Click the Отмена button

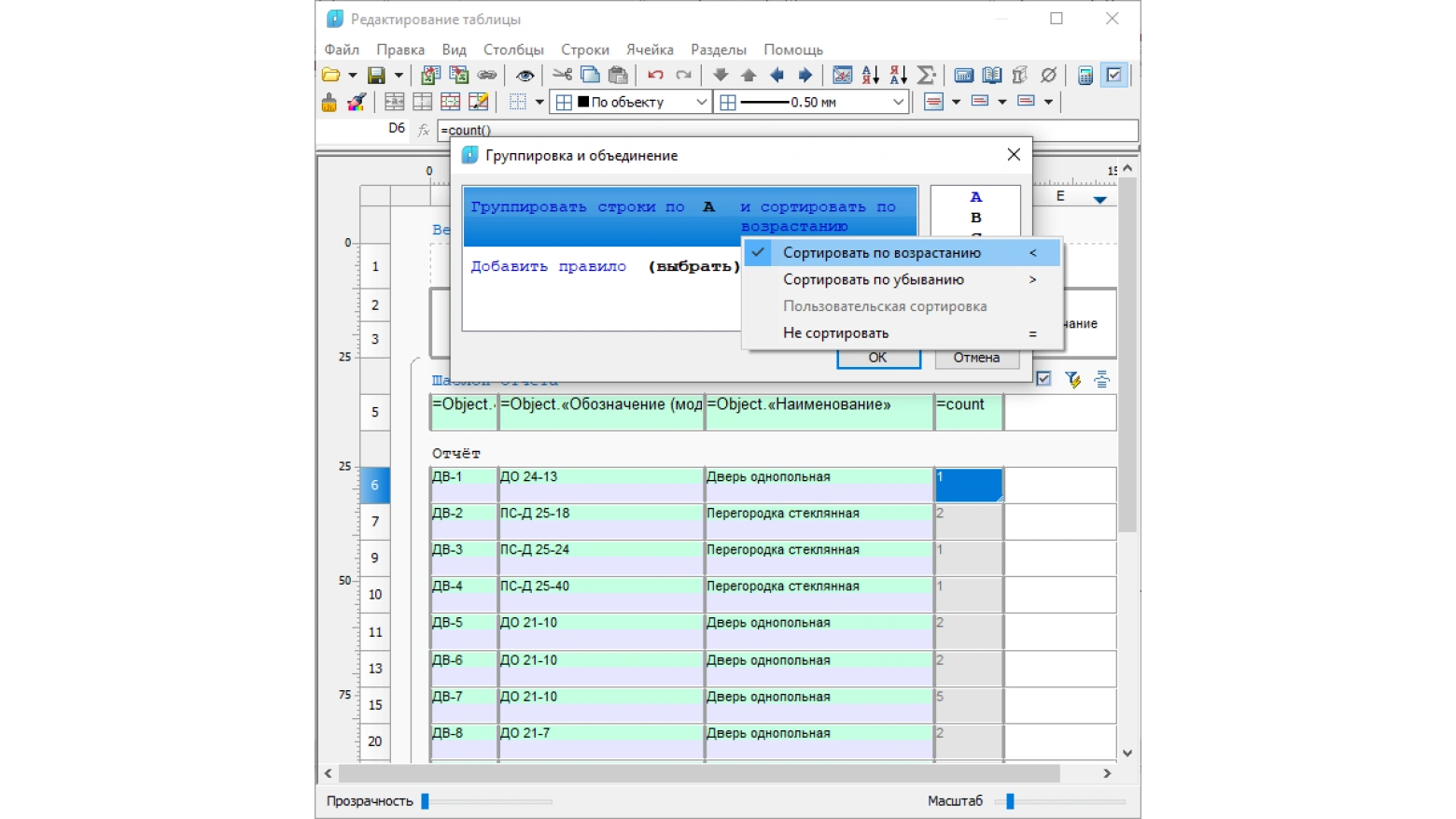[976, 358]
